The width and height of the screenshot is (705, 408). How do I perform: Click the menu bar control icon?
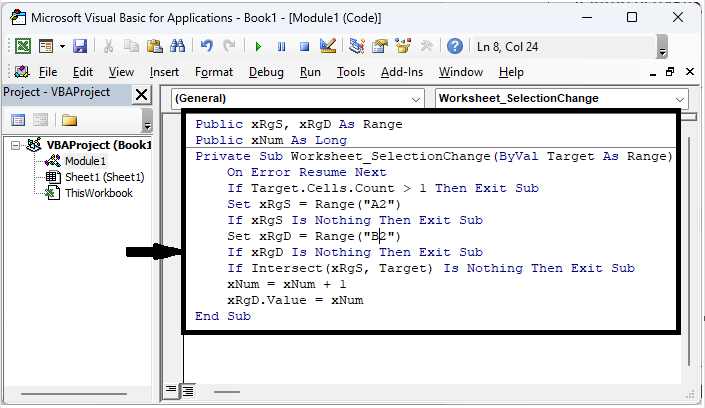click(x=22, y=72)
